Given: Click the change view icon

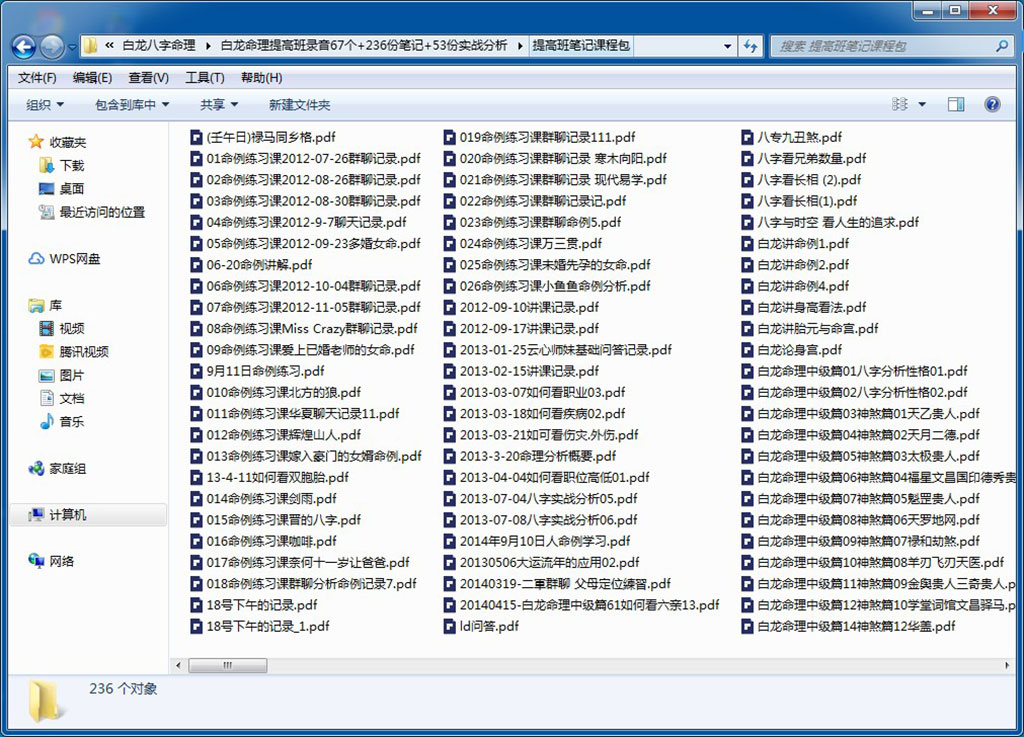Looking at the screenshot, I should pos(899,104).
